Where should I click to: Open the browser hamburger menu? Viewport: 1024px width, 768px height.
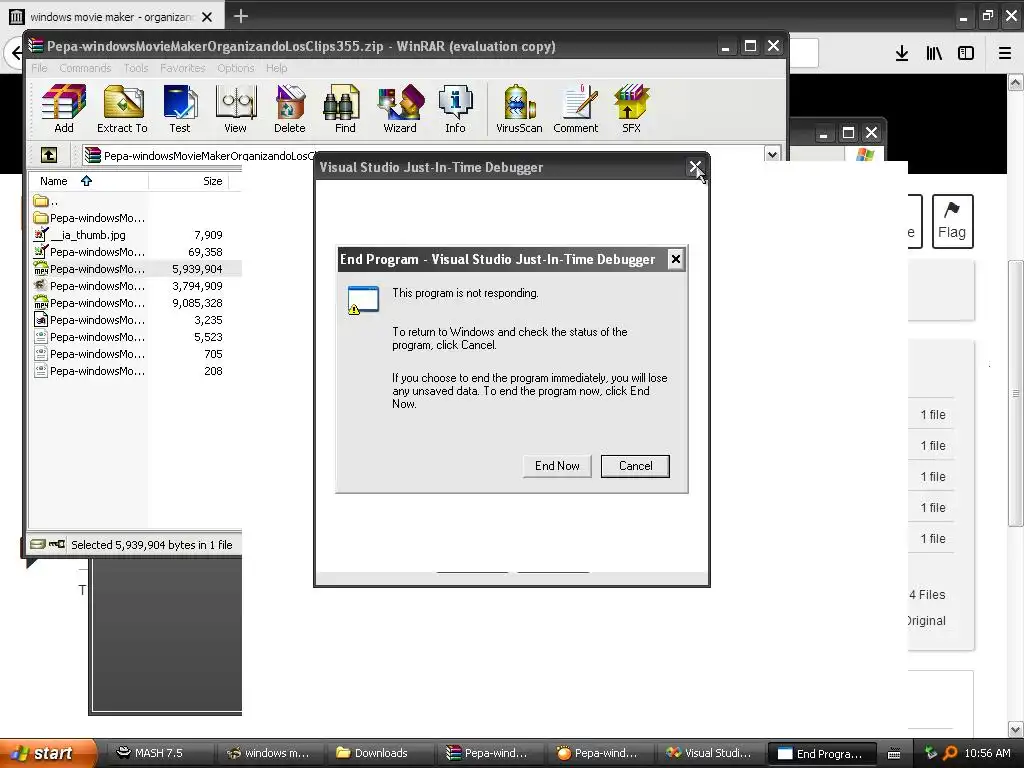pos(1004,54)
